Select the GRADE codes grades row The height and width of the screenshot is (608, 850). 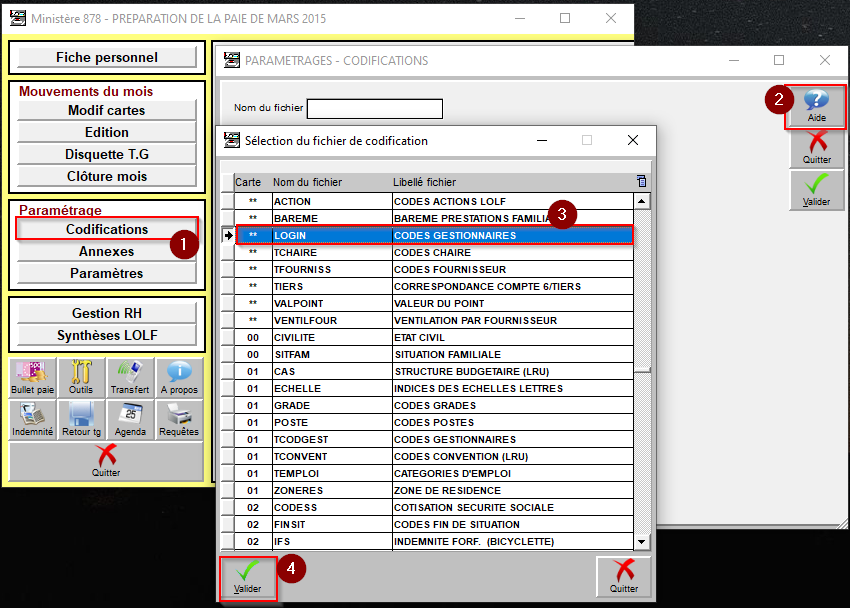pyautogui.click(x=434, y=406)
